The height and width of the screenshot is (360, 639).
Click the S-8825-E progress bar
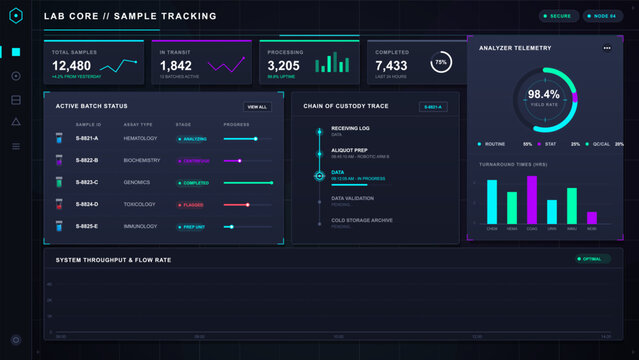click(x=248, y=227)
